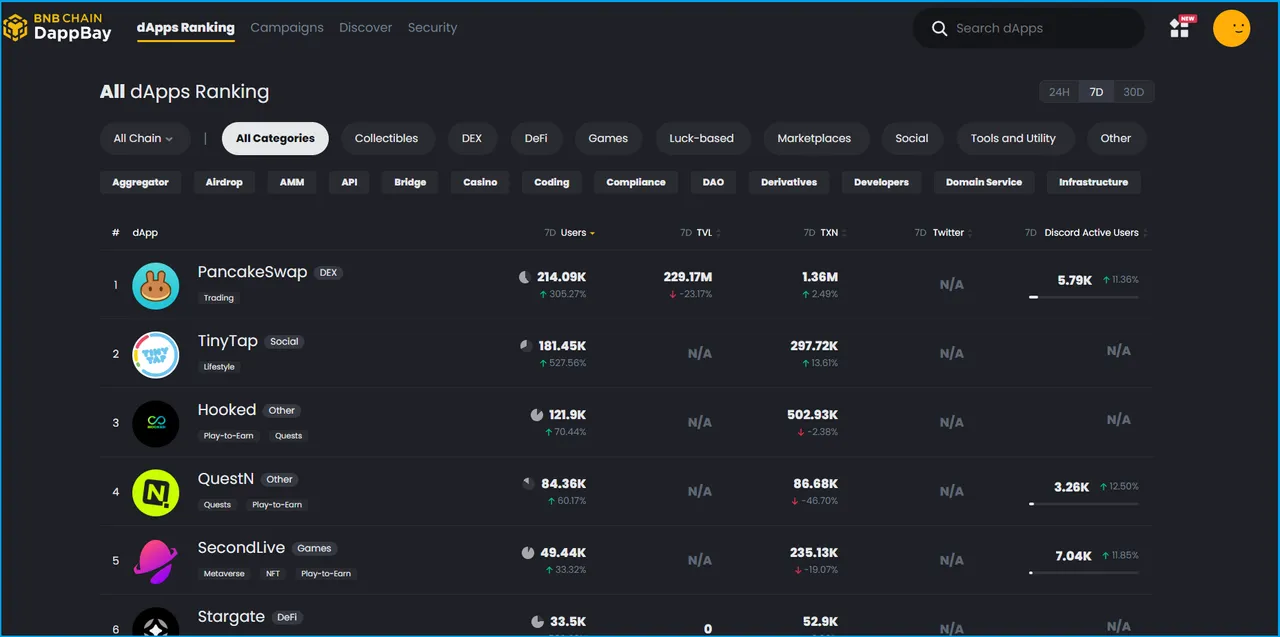Image resolution: width=1280 pixels, height=637 pixels.
Task: Open the Security tab
Action: pyautogui.click(x=432, y=28)
